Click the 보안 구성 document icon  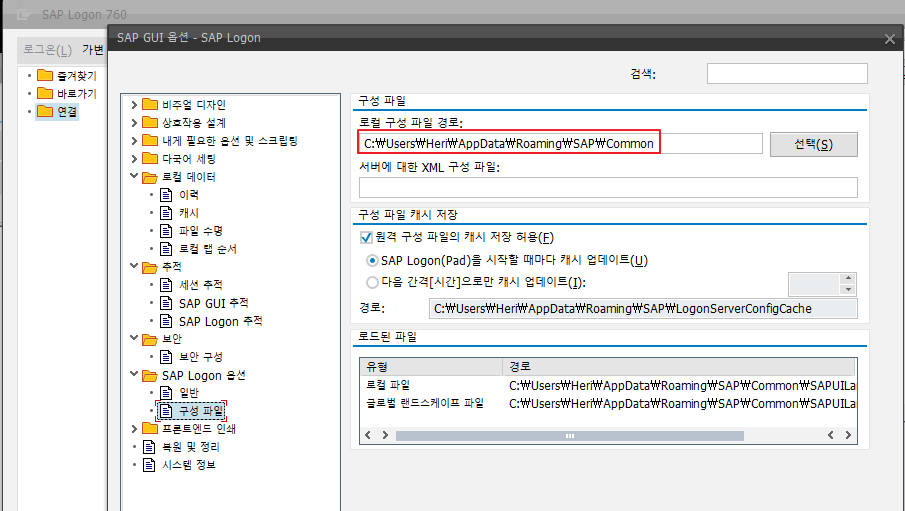pos(166,357)
